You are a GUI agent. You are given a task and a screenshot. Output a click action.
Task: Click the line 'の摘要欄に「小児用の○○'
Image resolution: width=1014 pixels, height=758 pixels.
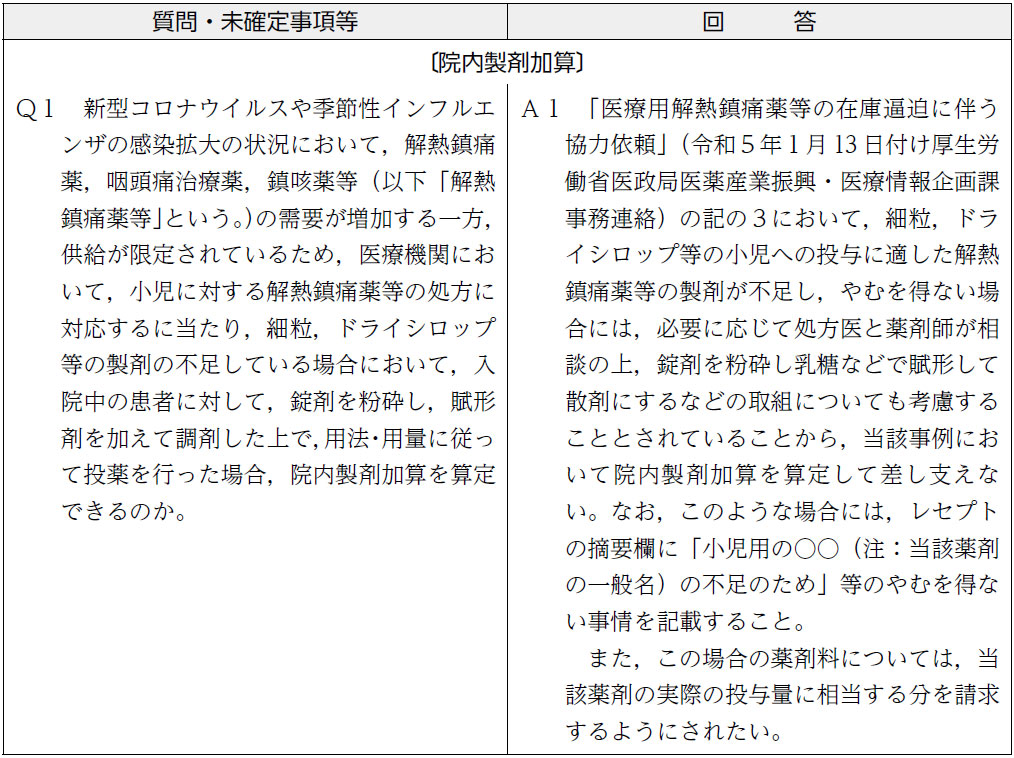pos(782,548)
